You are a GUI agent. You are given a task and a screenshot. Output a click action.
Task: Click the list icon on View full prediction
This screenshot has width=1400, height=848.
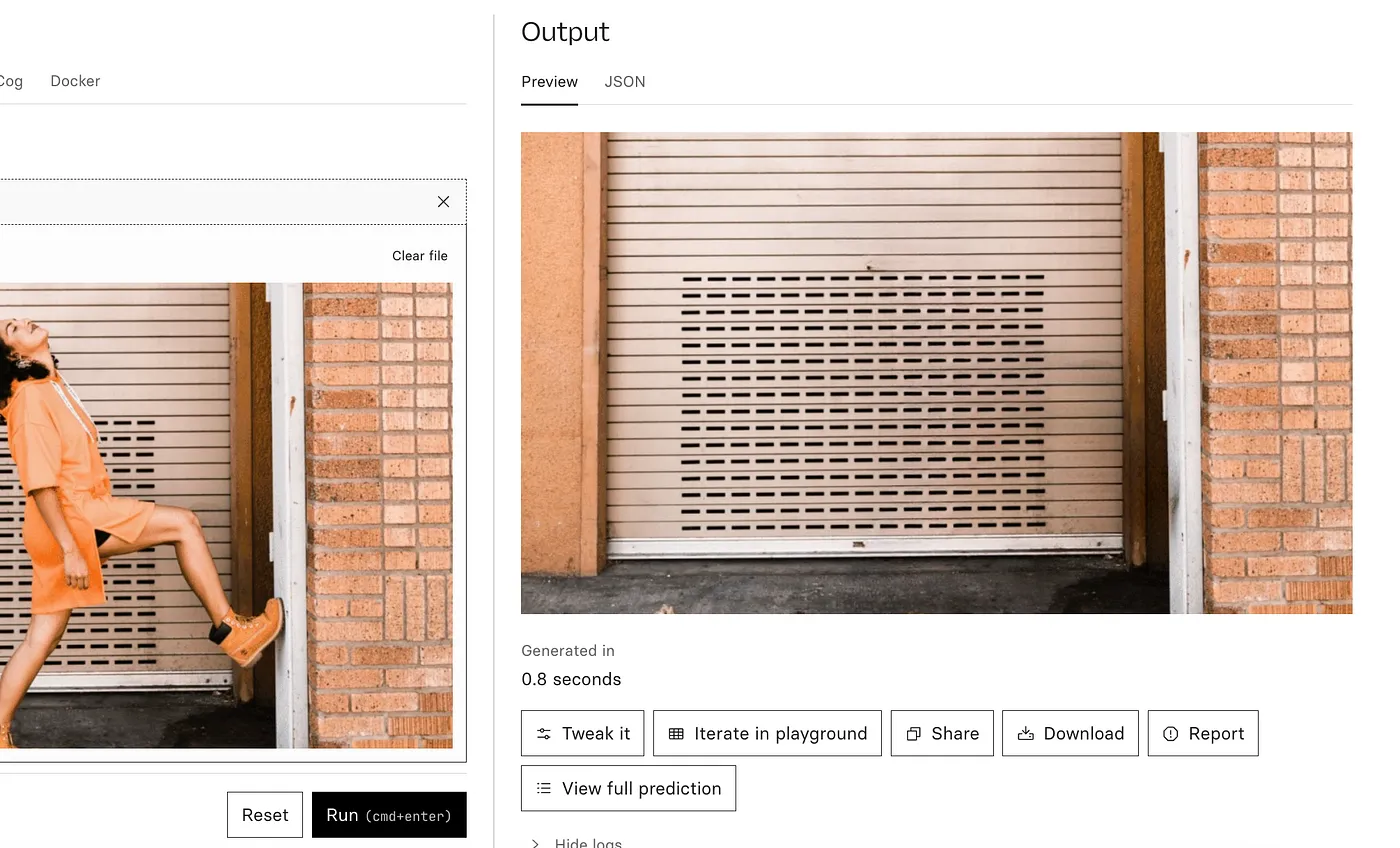point(544,789)
